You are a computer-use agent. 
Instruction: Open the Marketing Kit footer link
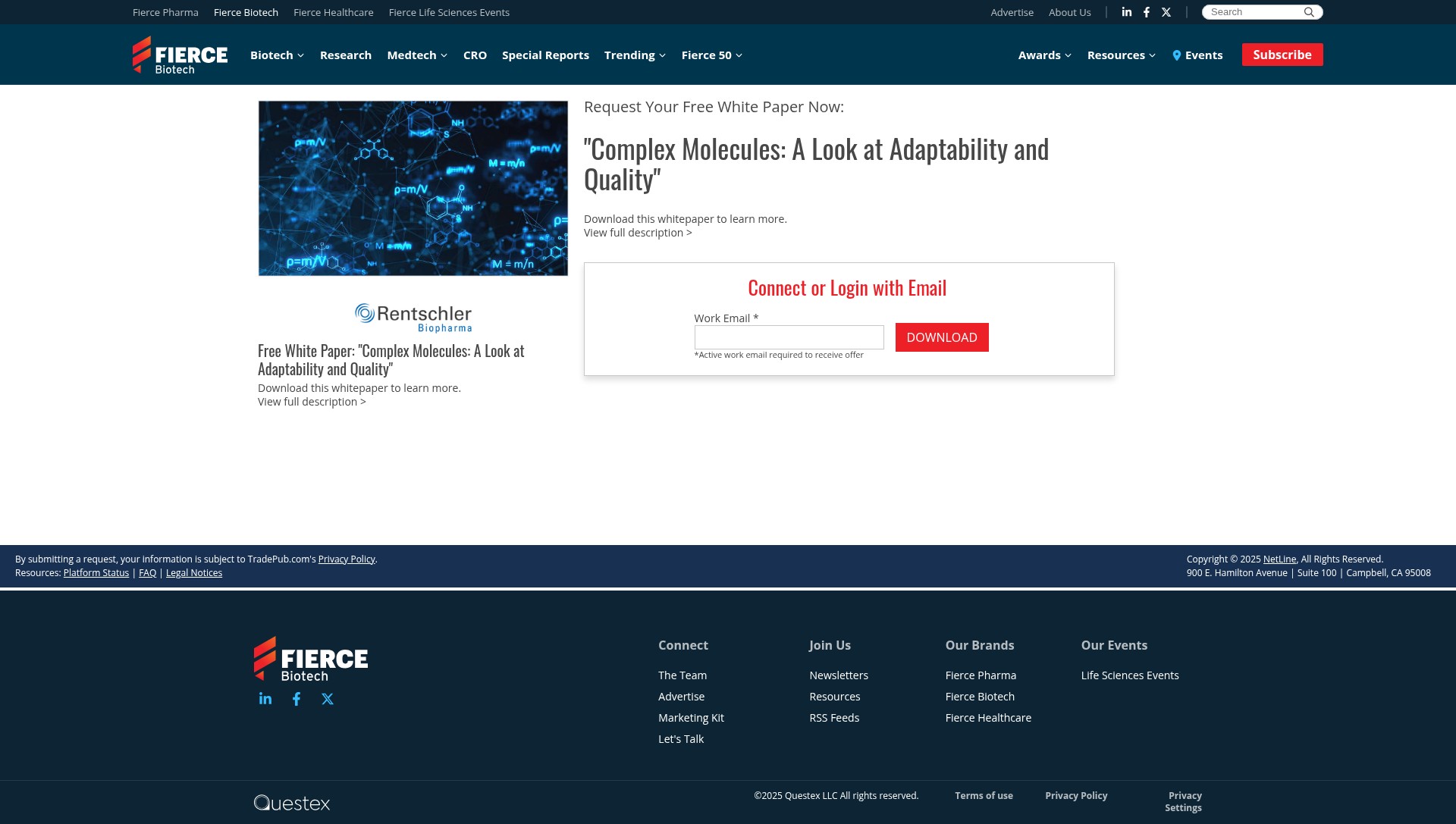click(691, 718)
